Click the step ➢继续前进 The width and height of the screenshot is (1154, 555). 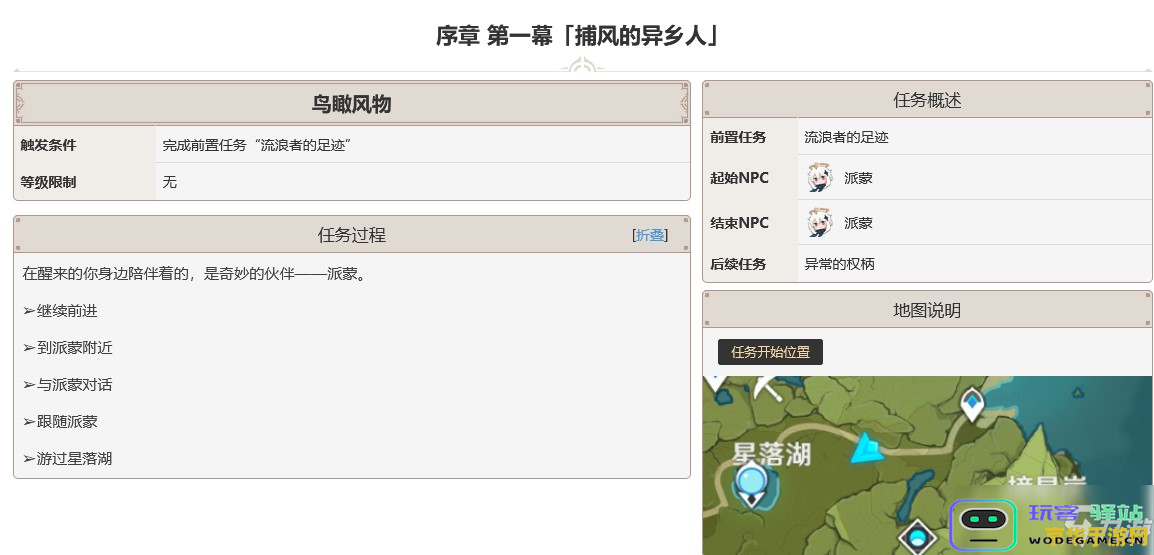[x=60, y=311]
